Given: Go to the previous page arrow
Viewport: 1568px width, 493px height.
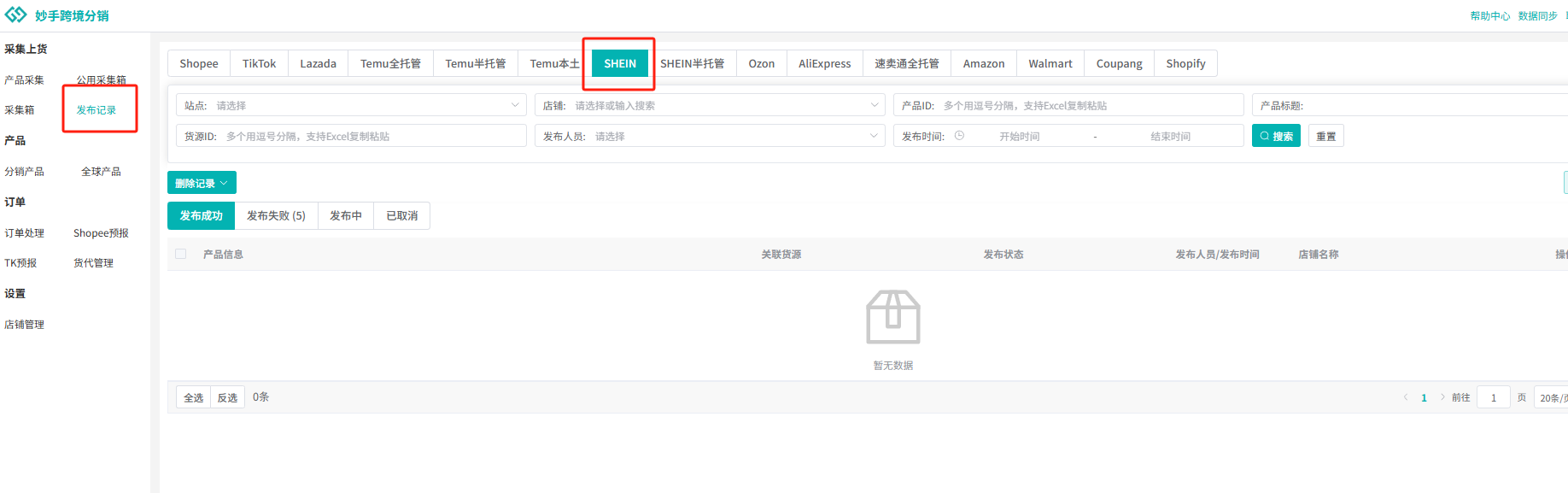Looking at the screenshot, I should [1406, 397].
